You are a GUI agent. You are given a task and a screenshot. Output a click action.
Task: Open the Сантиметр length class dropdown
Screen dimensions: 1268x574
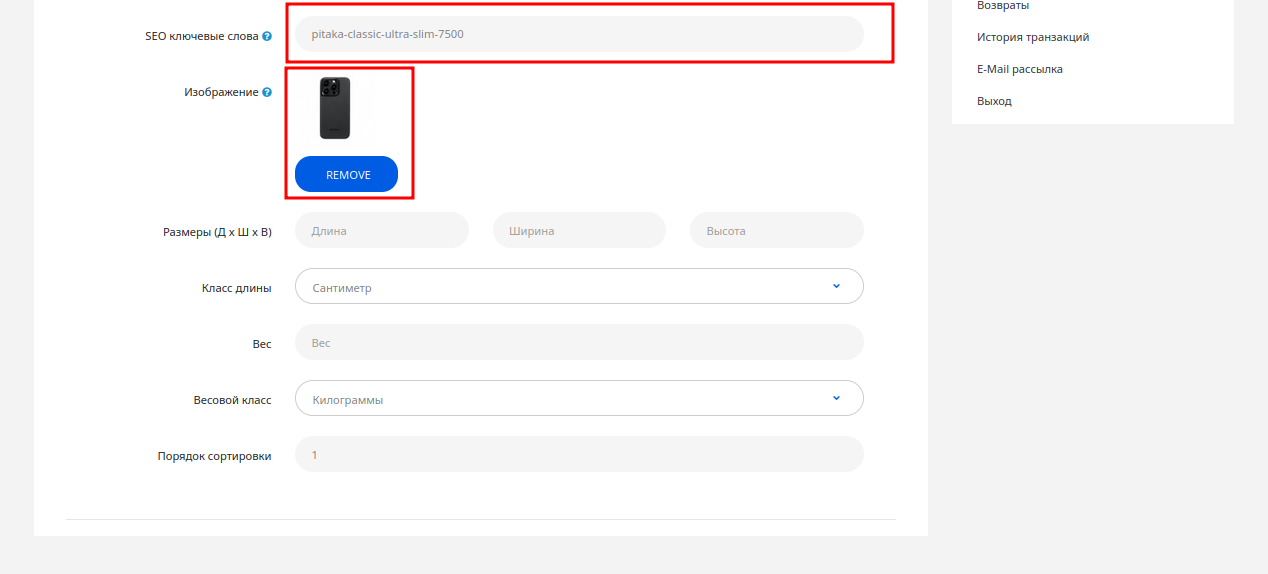[x=578, y=287]
